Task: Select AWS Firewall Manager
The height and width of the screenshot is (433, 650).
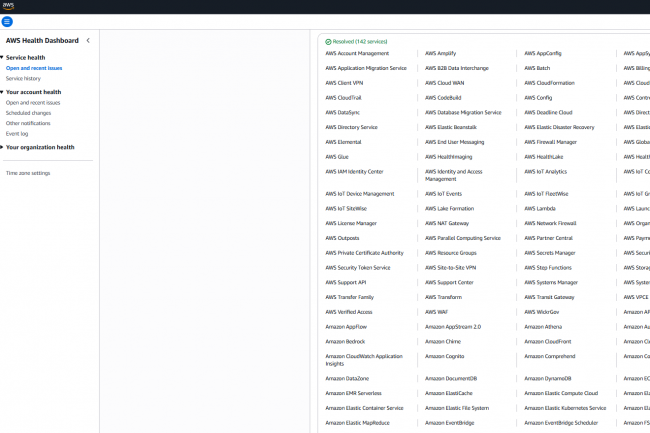Action: point(551,142)
